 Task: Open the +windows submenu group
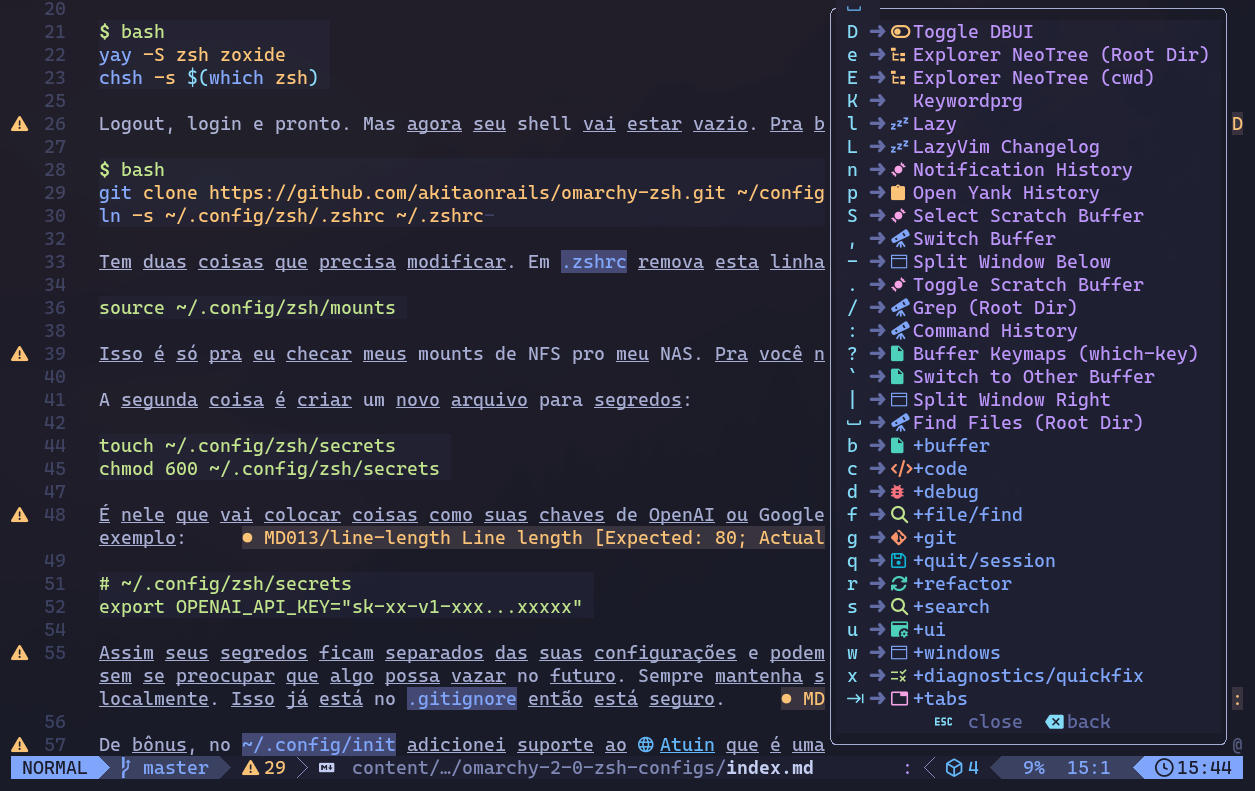click(x=956, y=653)
